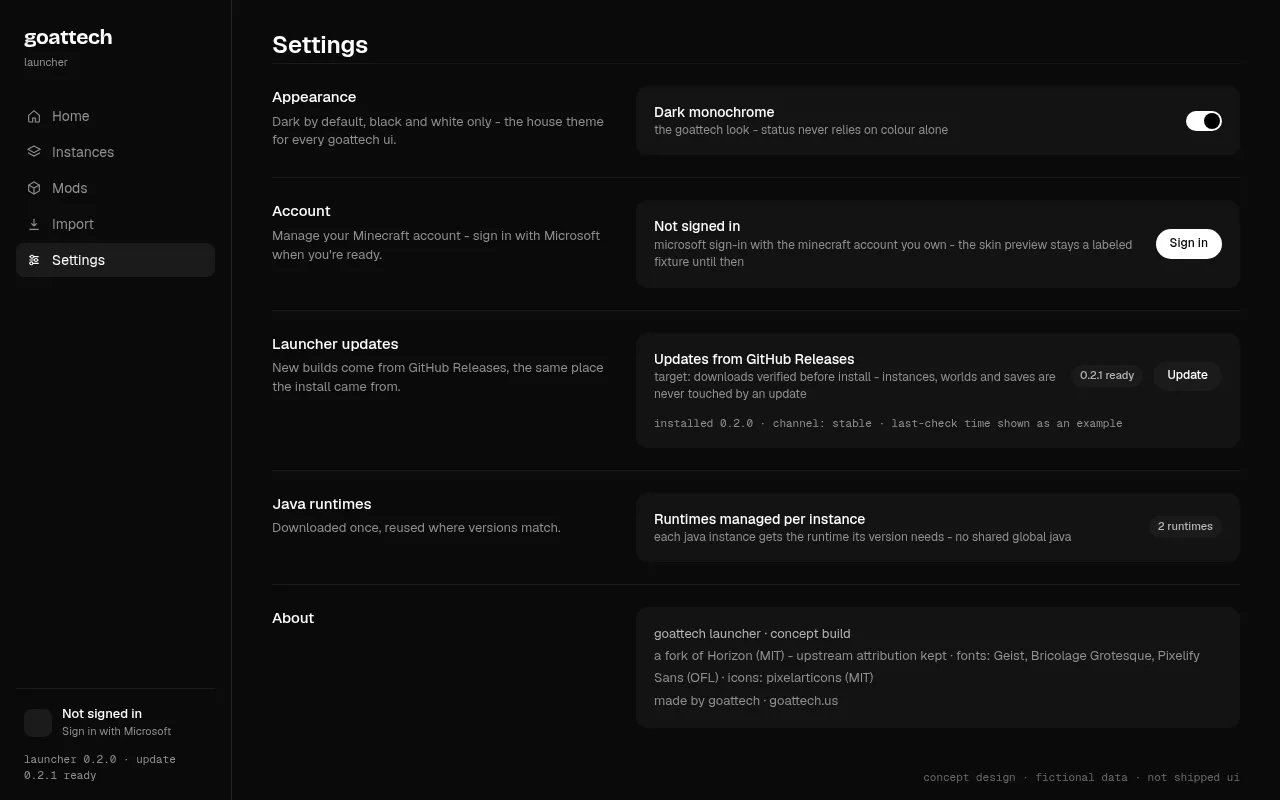Click the Import download icon
1280x800 pixels.
point(34,224)
